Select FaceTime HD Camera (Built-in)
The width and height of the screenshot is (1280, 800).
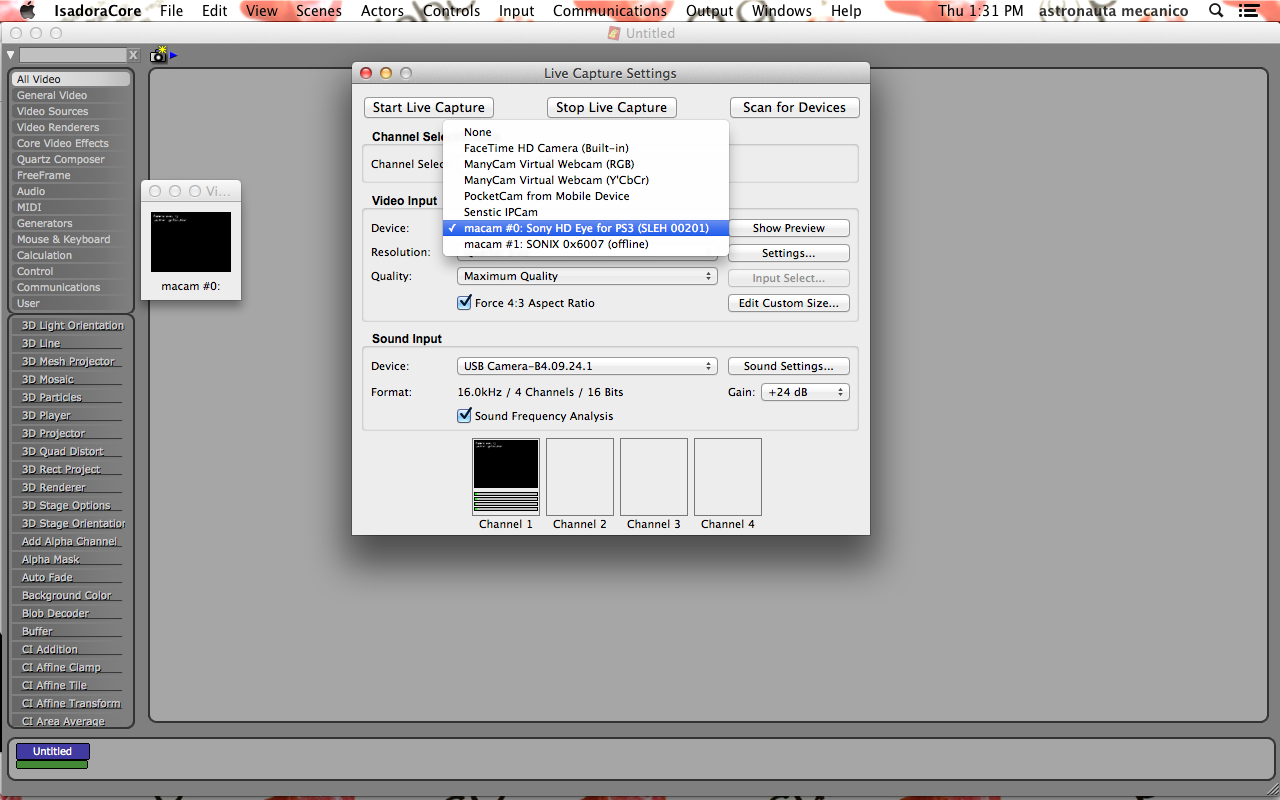[586, 148]
